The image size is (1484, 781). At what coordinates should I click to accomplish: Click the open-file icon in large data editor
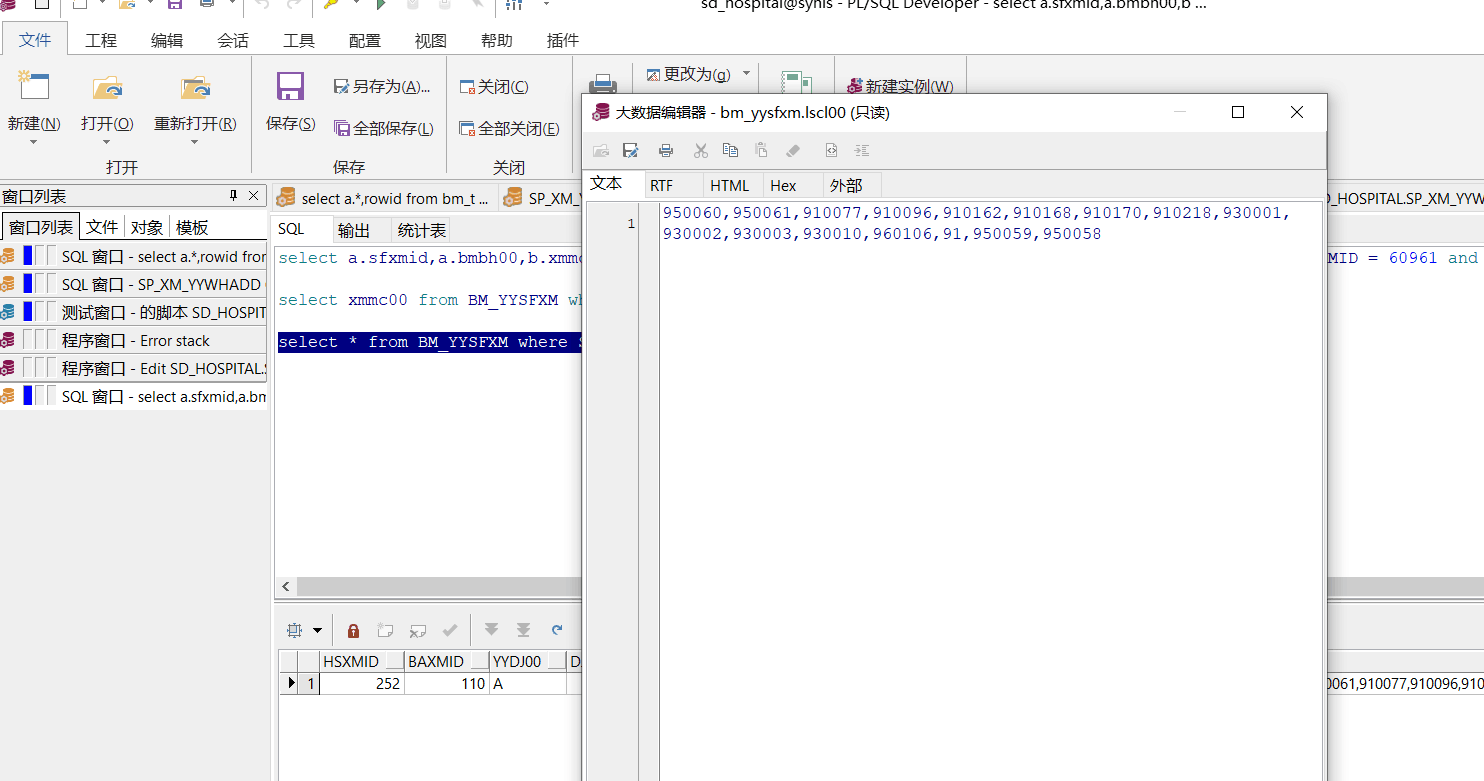(x=601, y=151)
